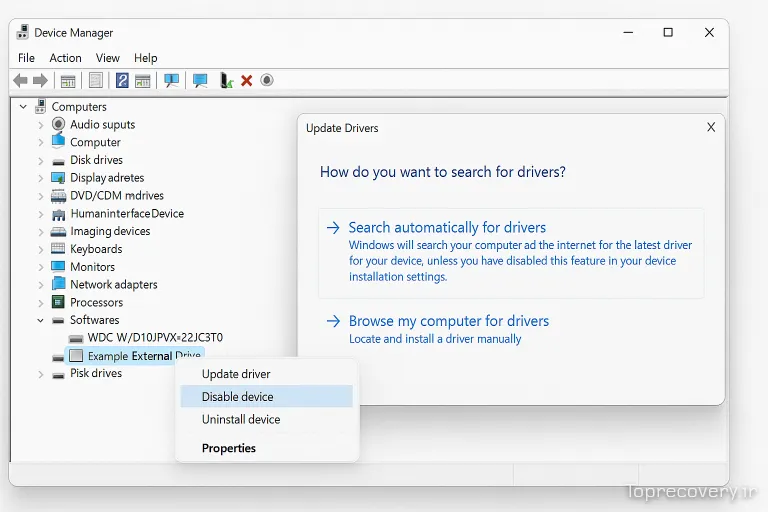Viewport: 768px width, 512px height.
Task: Select Browse my computer for drivers
Action: [x=448, y=321]
